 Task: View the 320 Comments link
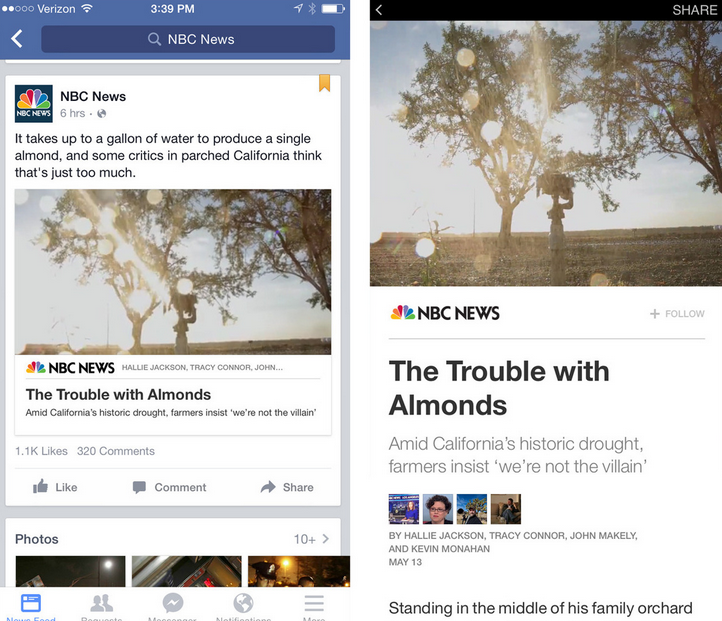(116, 451)
